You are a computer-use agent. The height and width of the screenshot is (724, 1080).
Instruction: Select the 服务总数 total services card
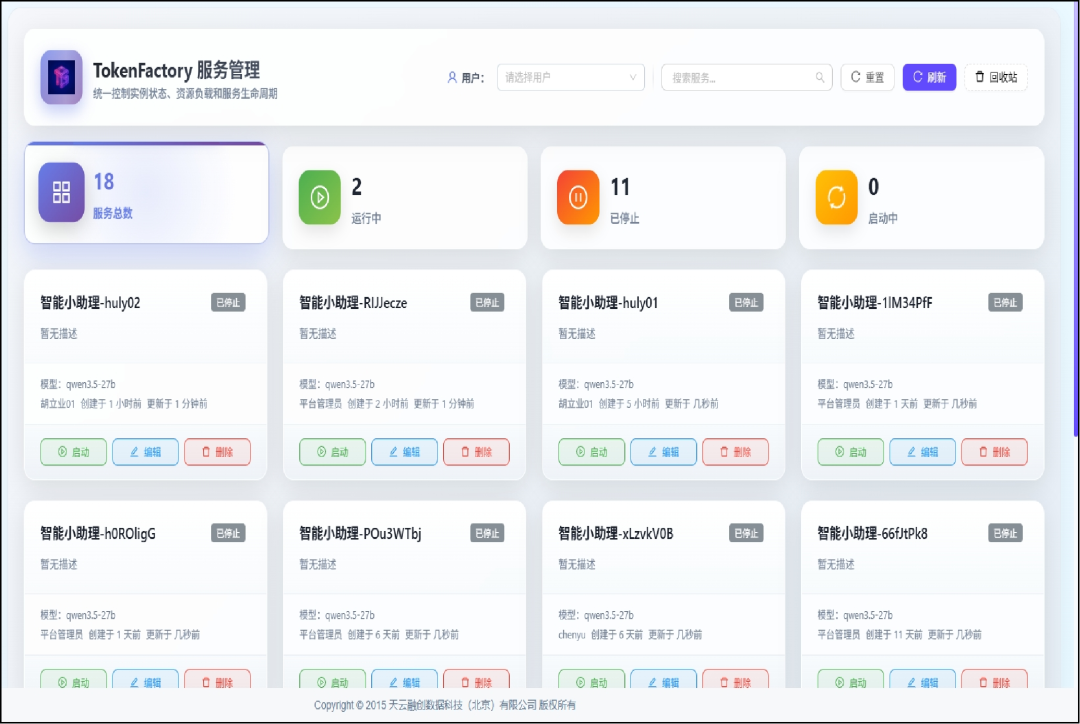(x=147, y=194)
